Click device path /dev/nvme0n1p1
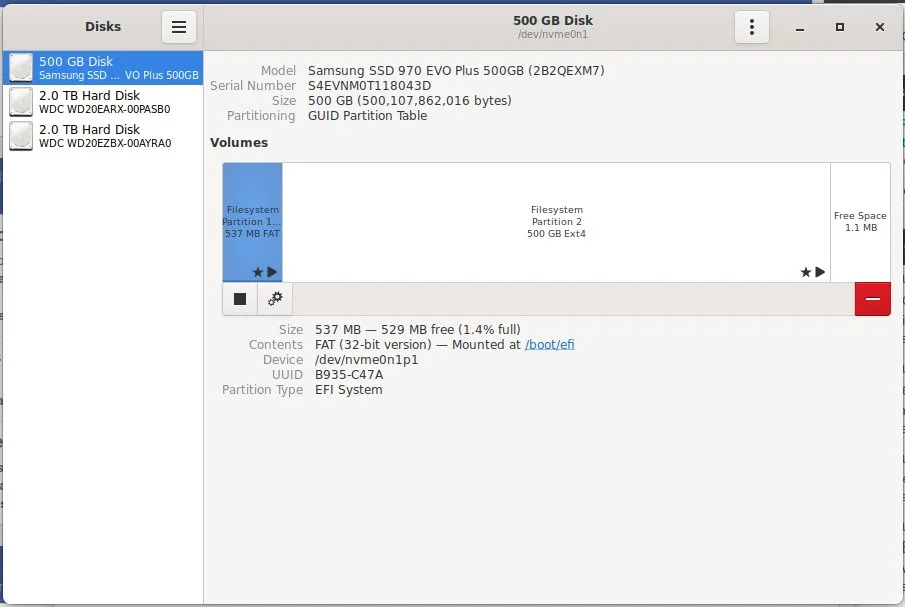 click(x=367, y=359)
